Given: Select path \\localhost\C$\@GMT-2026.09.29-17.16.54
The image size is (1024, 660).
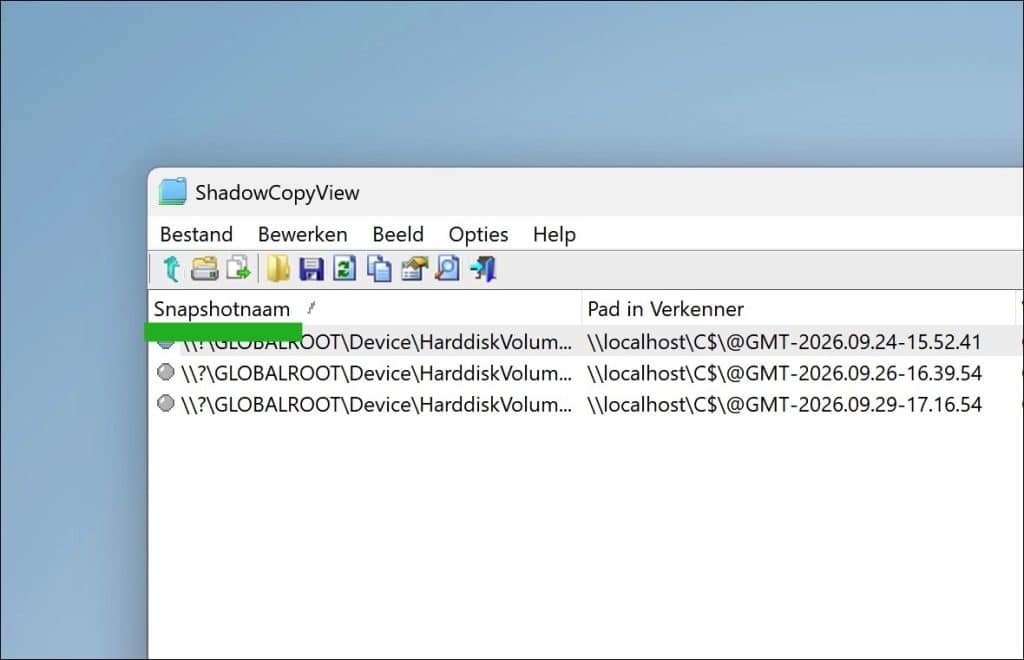Looking at the screenshot, I should 784,405.
